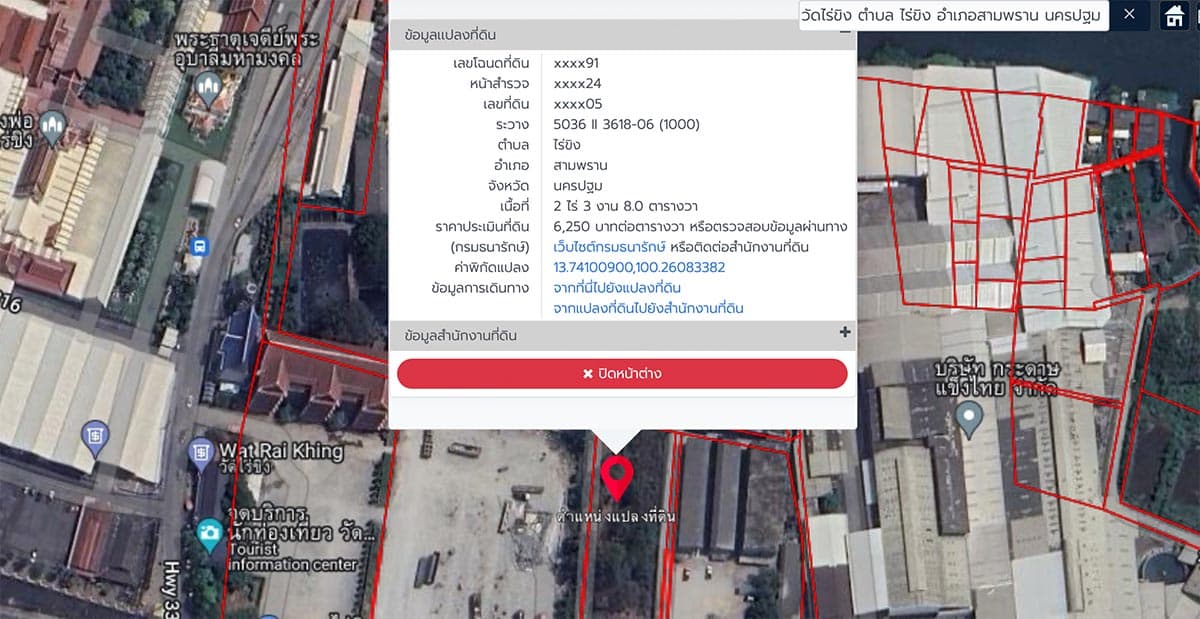Open the เว็บไซต์กรมธนารักษ์ link

(610, 247)
